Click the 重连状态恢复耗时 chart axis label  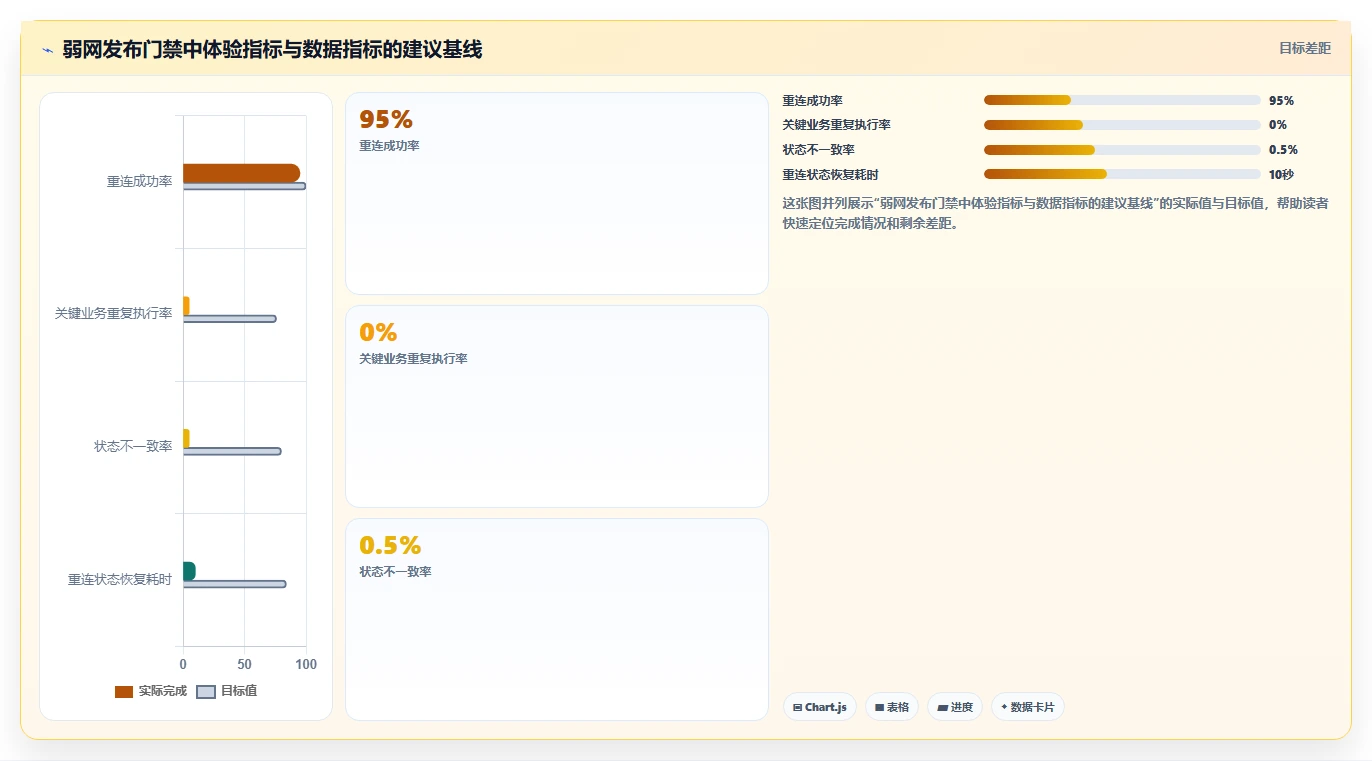tap(120, 580)
